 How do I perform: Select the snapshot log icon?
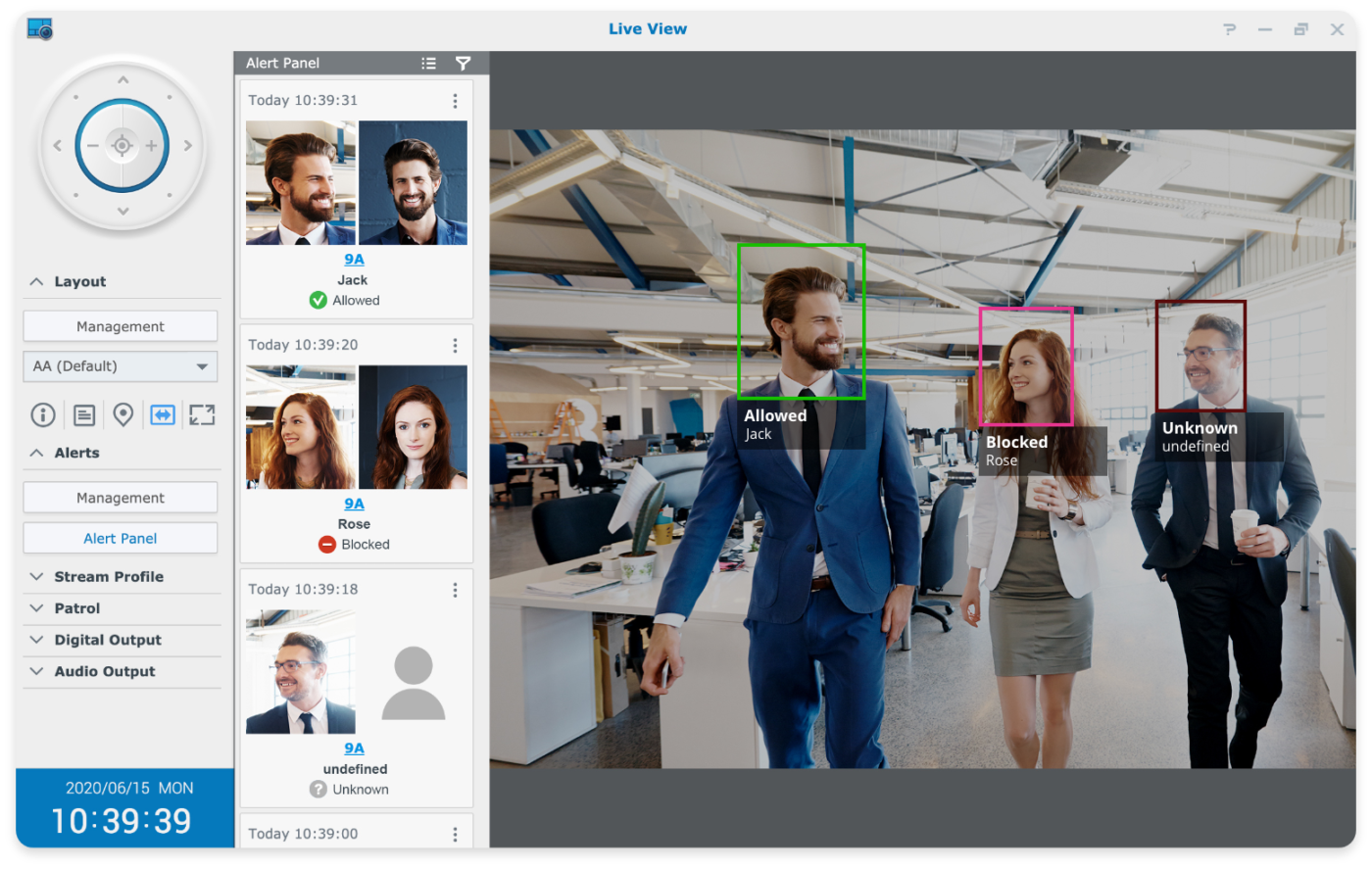click(x=82, y=414)
